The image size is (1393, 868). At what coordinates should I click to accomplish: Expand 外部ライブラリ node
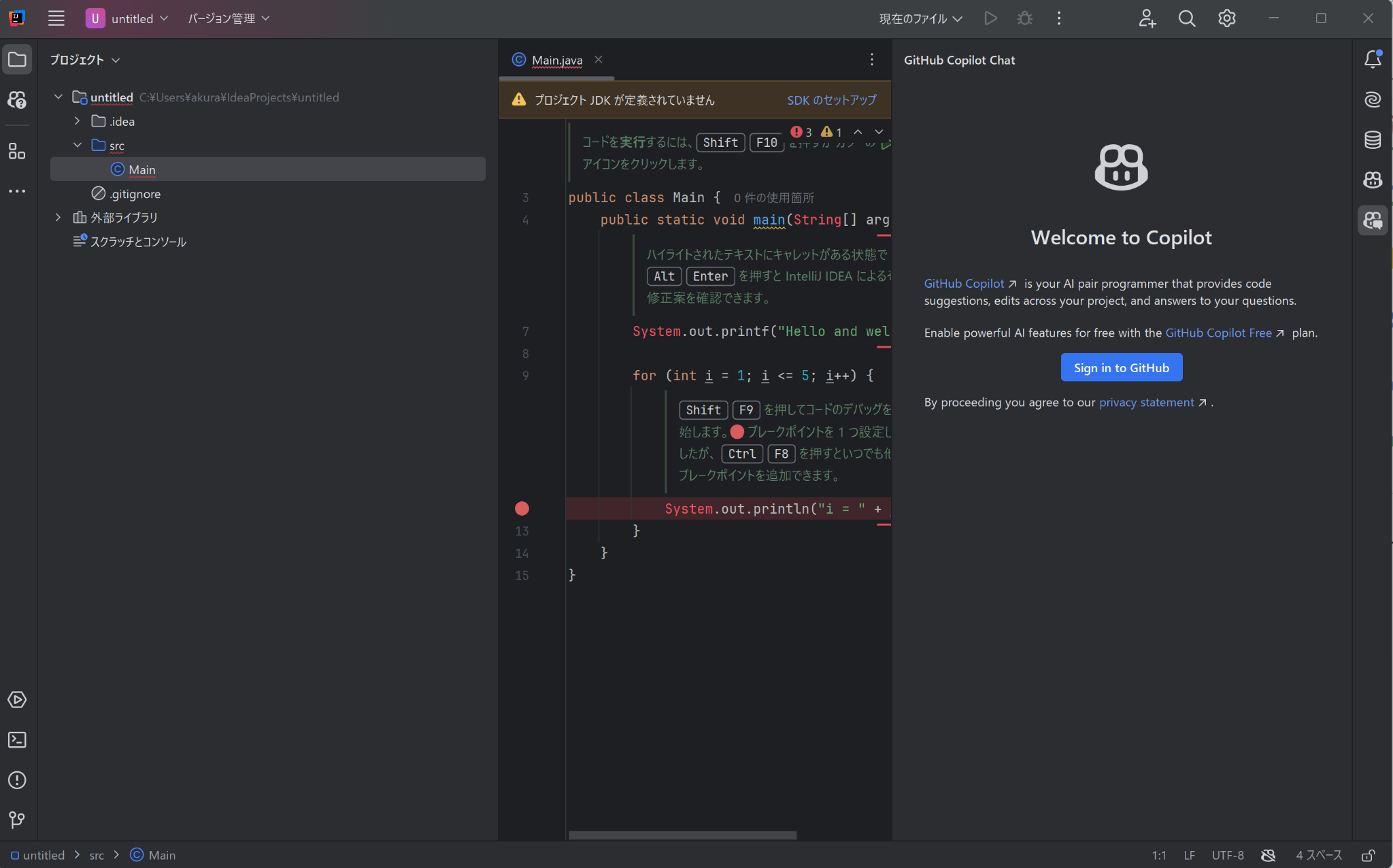(x=58, y=217)
